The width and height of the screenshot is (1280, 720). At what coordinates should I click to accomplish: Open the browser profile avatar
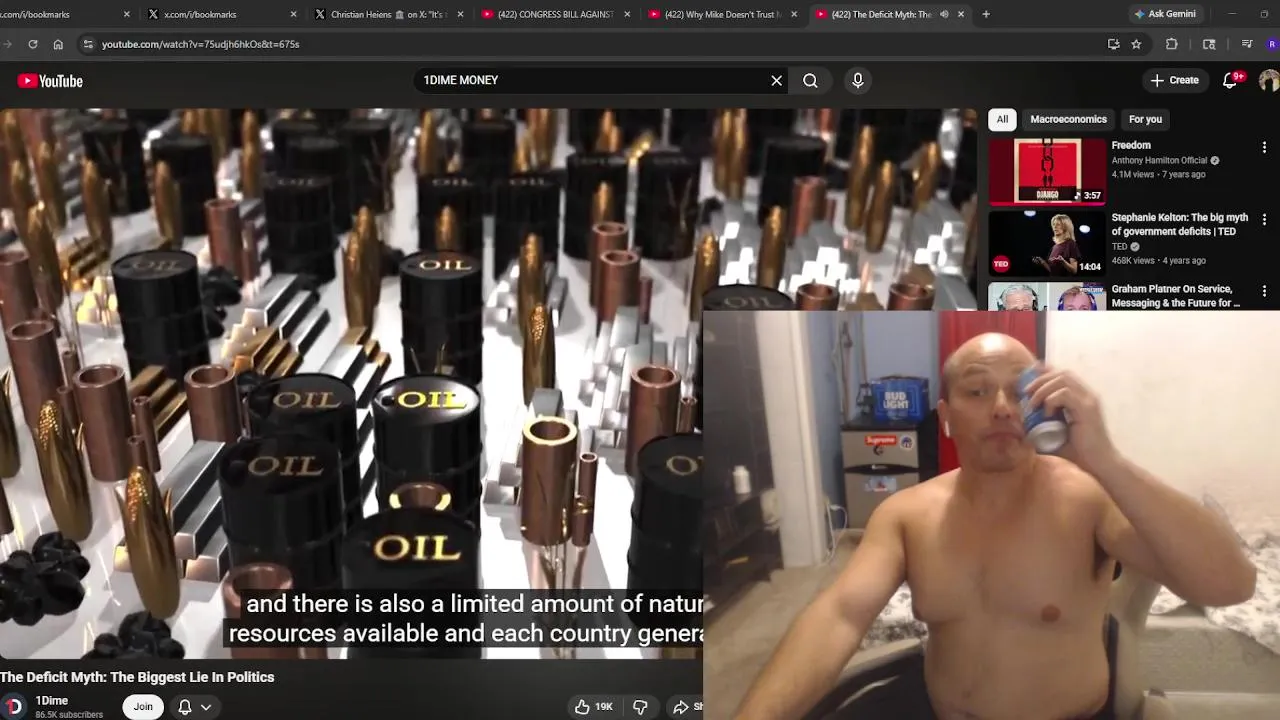coord(1272,44)
